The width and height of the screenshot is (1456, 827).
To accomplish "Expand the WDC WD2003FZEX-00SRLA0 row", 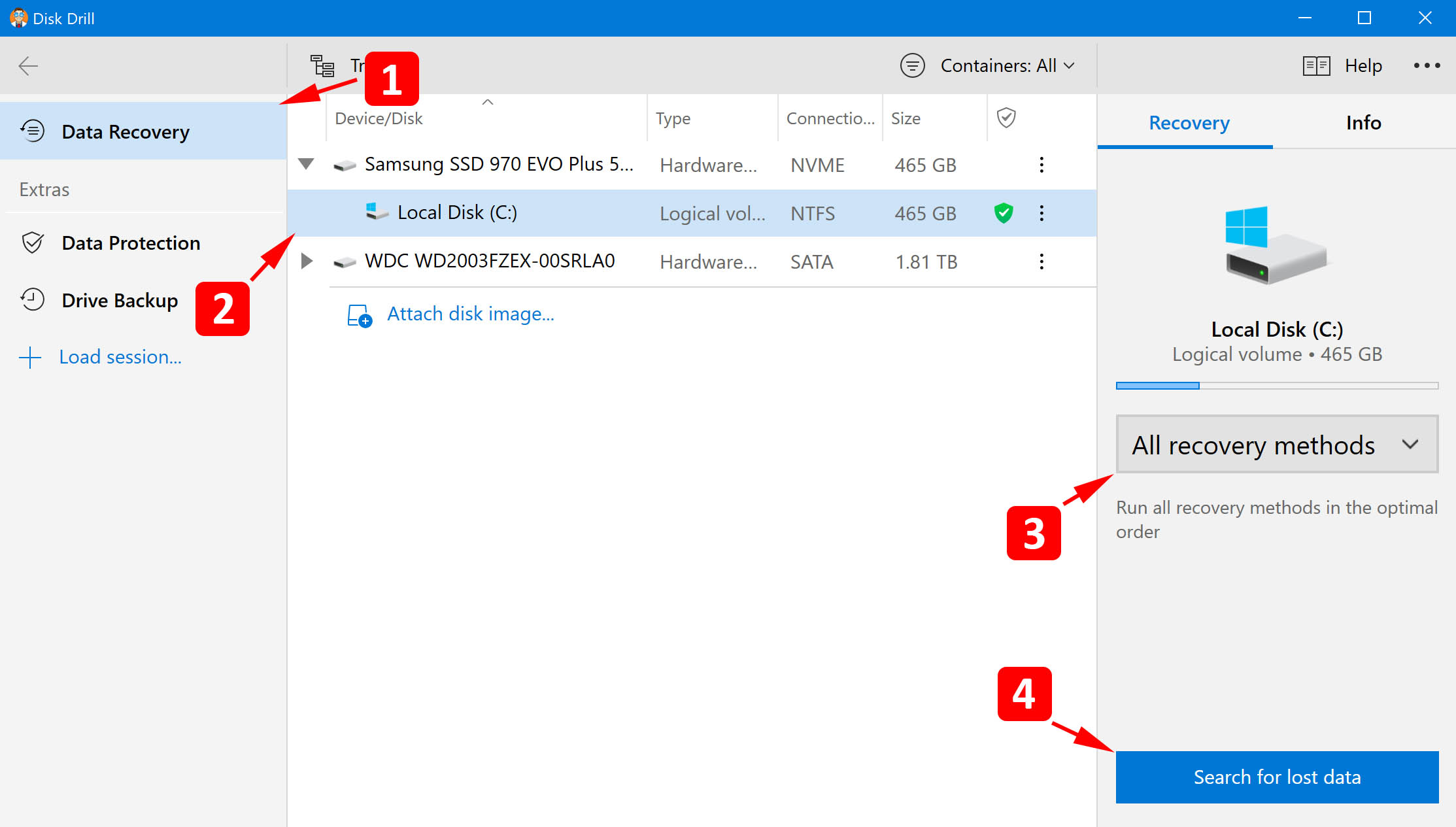I will point(306,261).
